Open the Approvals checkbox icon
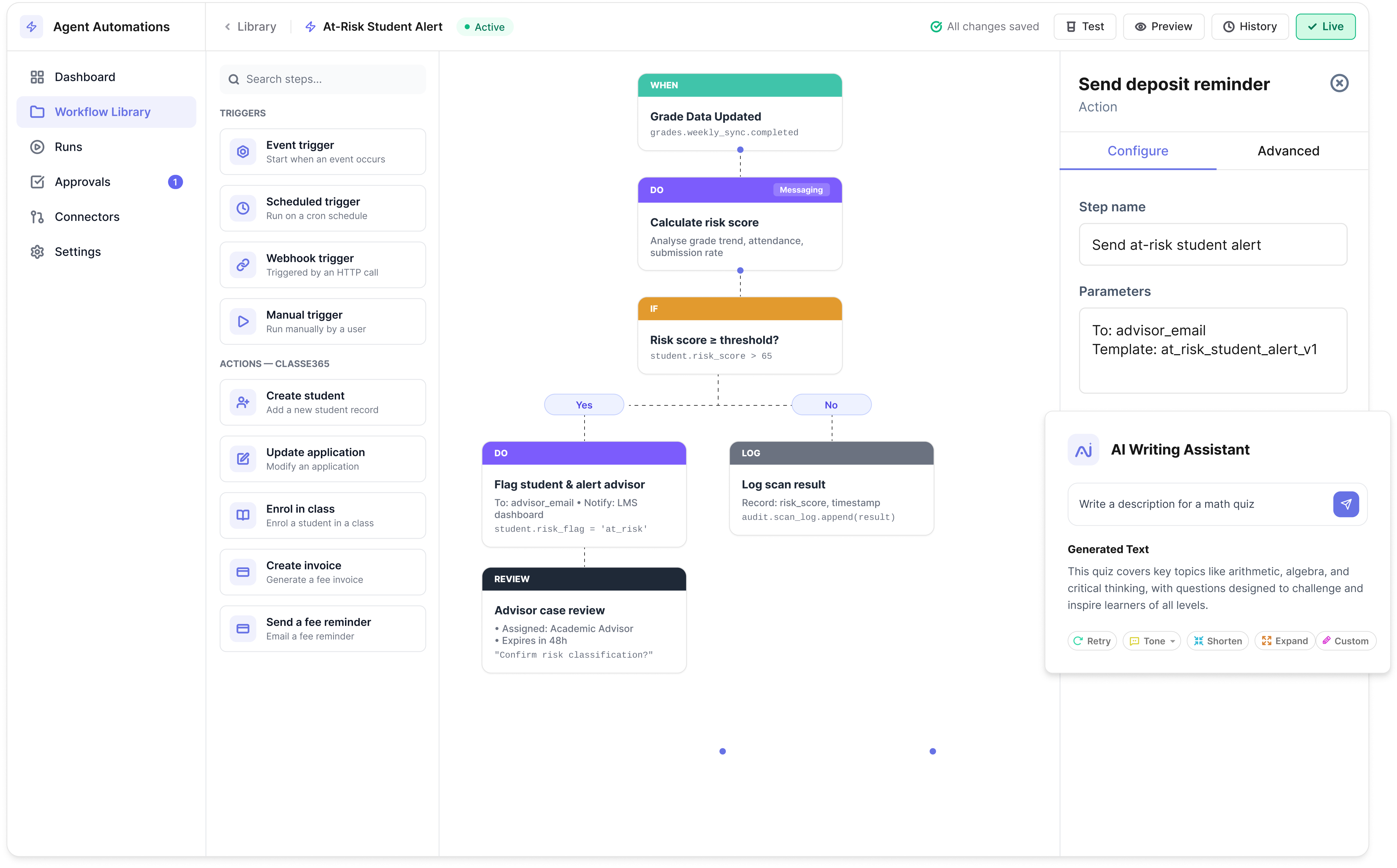This screenshot has width=1397, height=868. point(37,182)
